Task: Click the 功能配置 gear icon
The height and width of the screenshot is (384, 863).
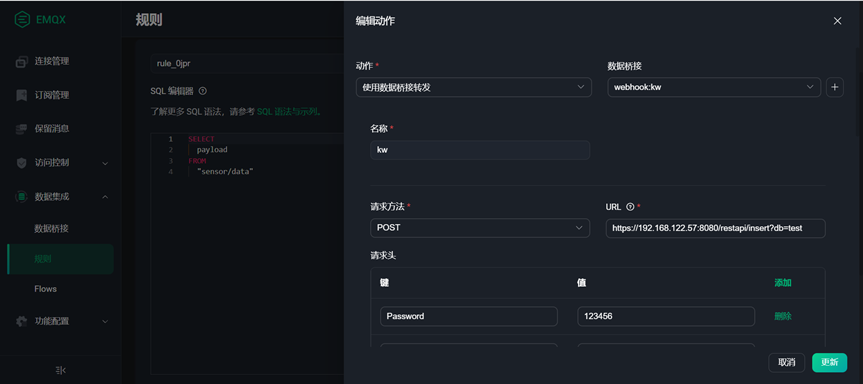Action: (x=21, y=321)
